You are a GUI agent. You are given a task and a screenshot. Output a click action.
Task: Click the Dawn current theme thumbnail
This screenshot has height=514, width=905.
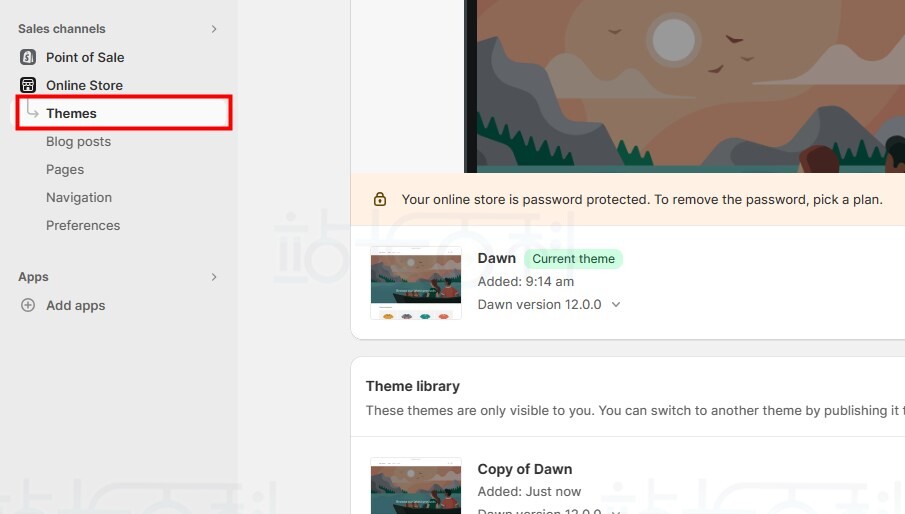416,283
